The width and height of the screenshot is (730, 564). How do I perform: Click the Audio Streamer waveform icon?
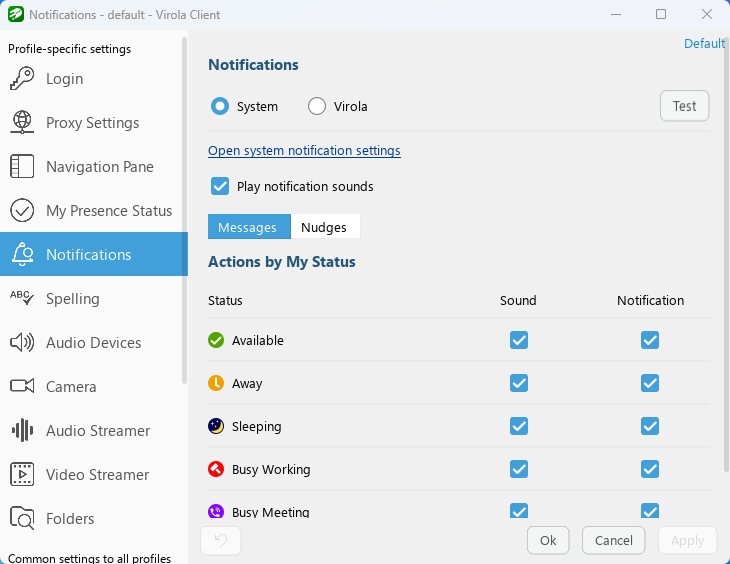click(22, 430)
